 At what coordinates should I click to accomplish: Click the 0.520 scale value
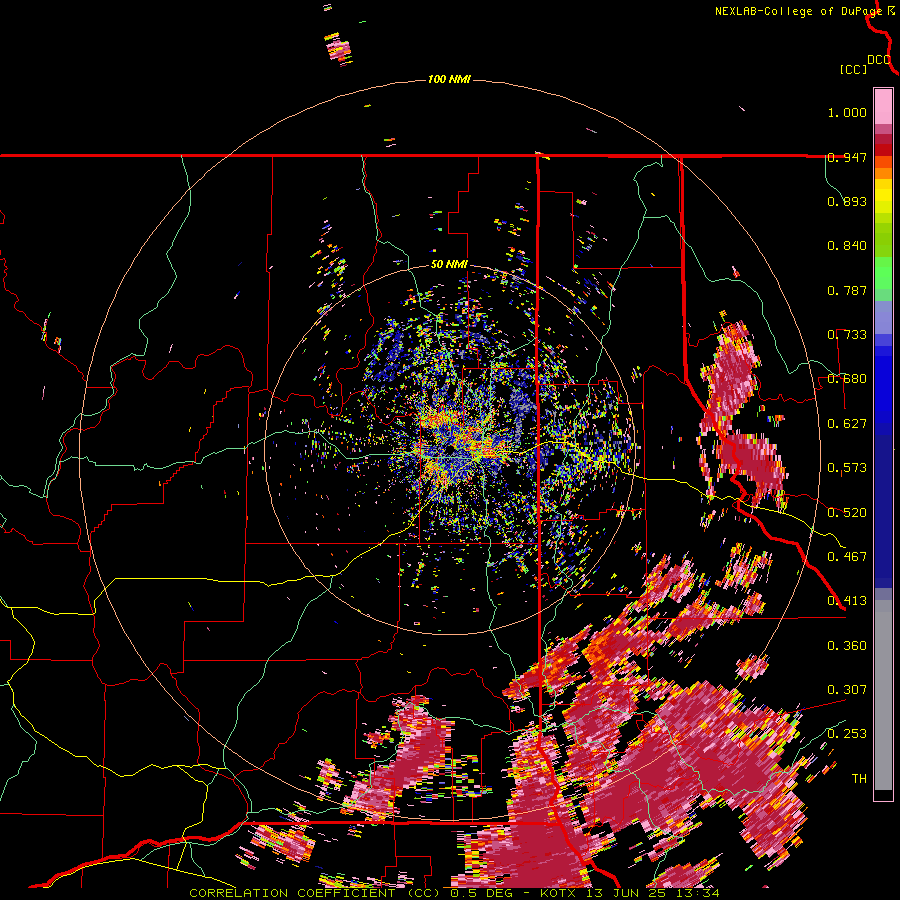847,513
